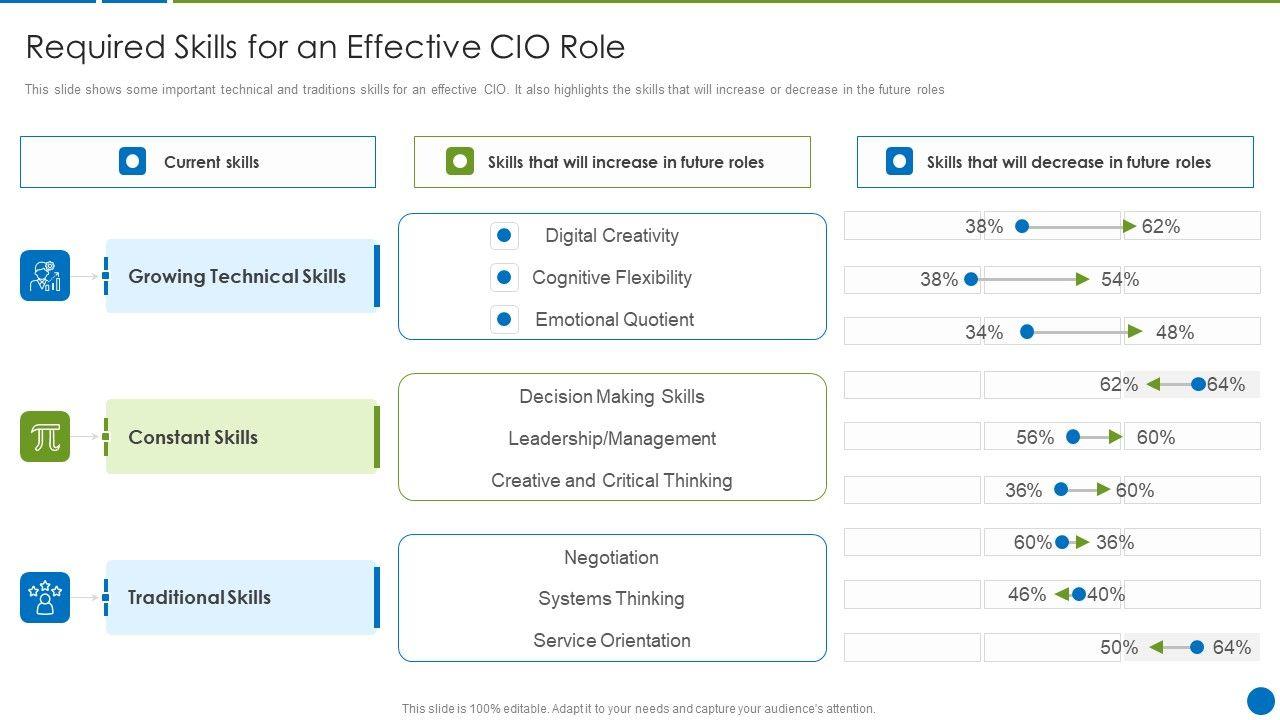Click the blue dot on the 38% to 62% slider
This screenshot has height=720, width=1280.
pyautogui.click(x=1022, y=227)
